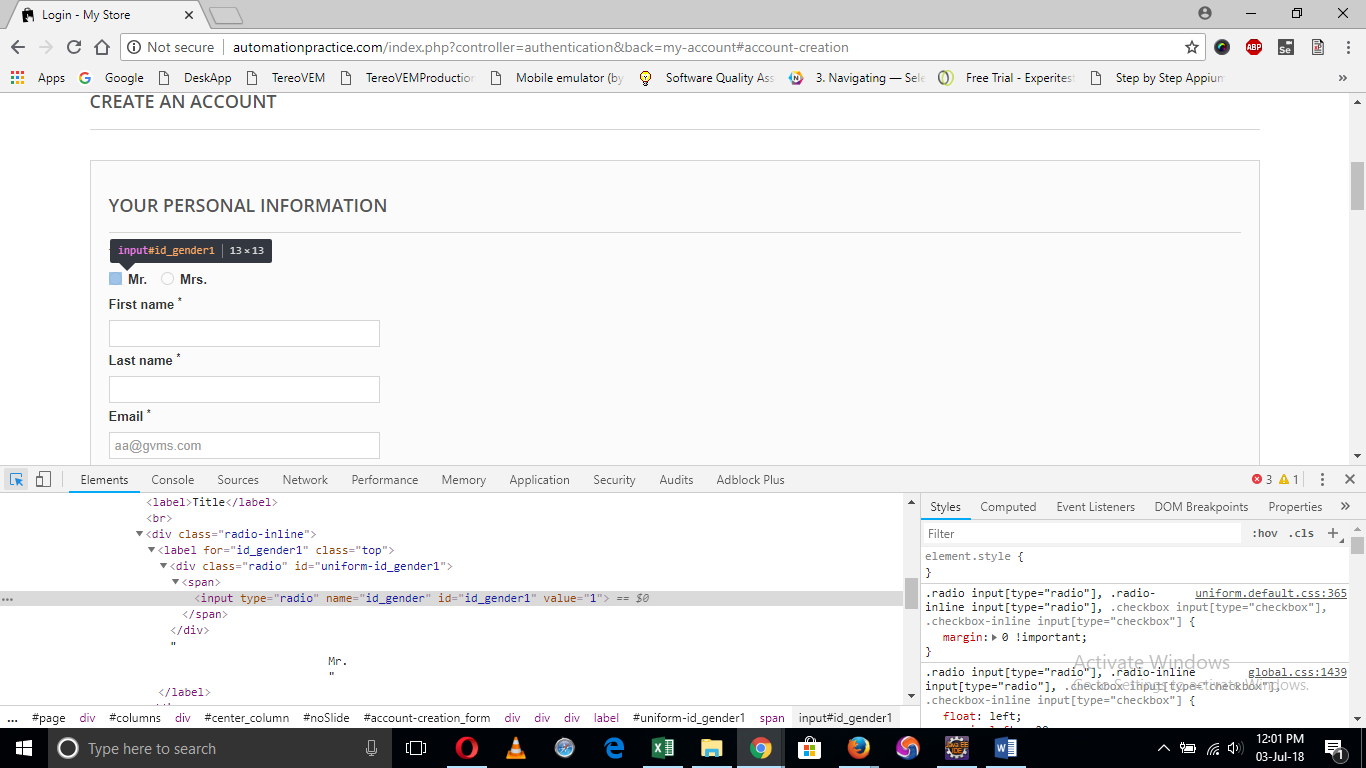The width and height of the screenshot is (1366, 768).
Task: Go to the browser home page
Action: [x=102, y=47]
